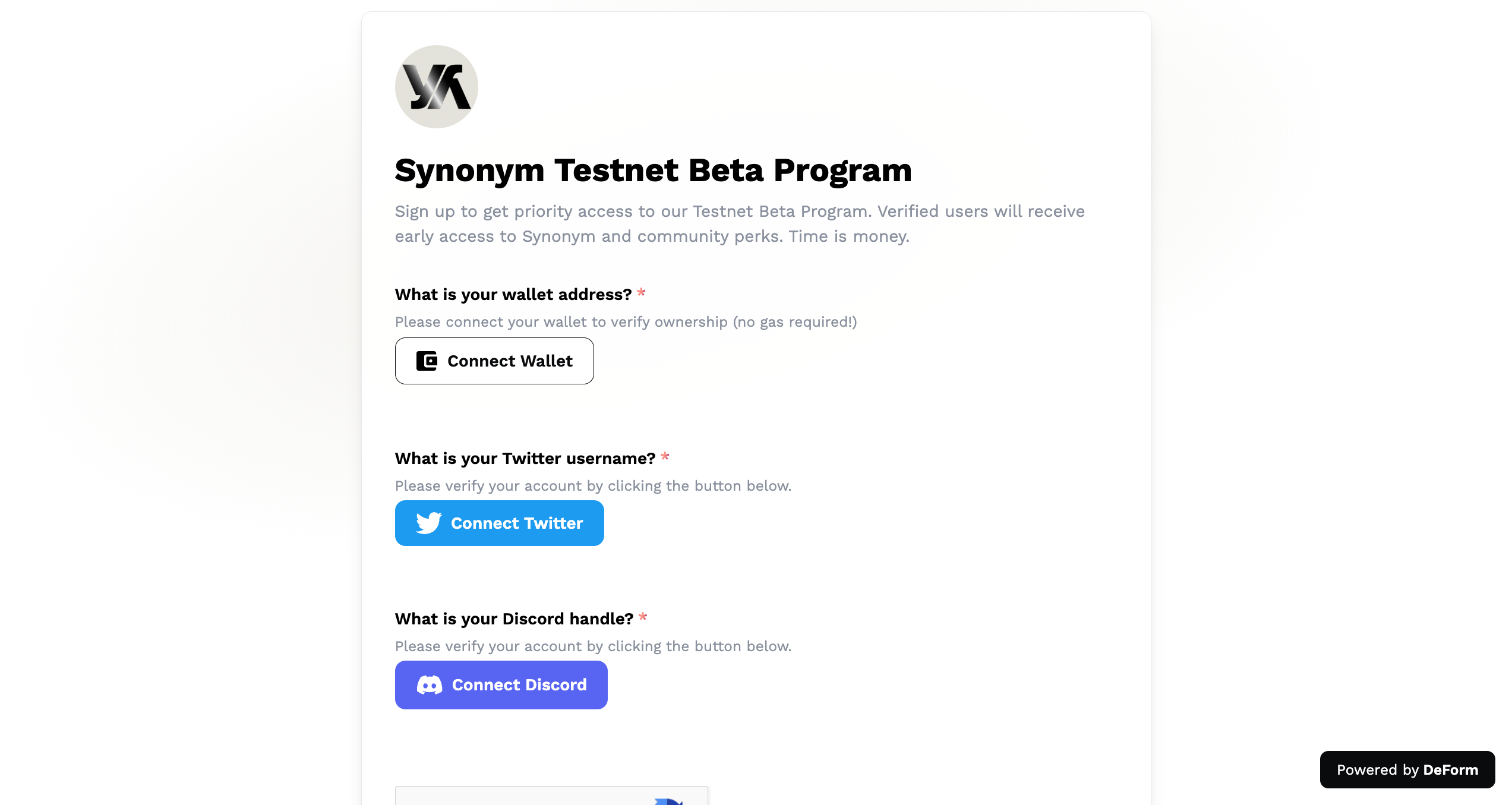Click the wallet address question label

tap(513, 295)
